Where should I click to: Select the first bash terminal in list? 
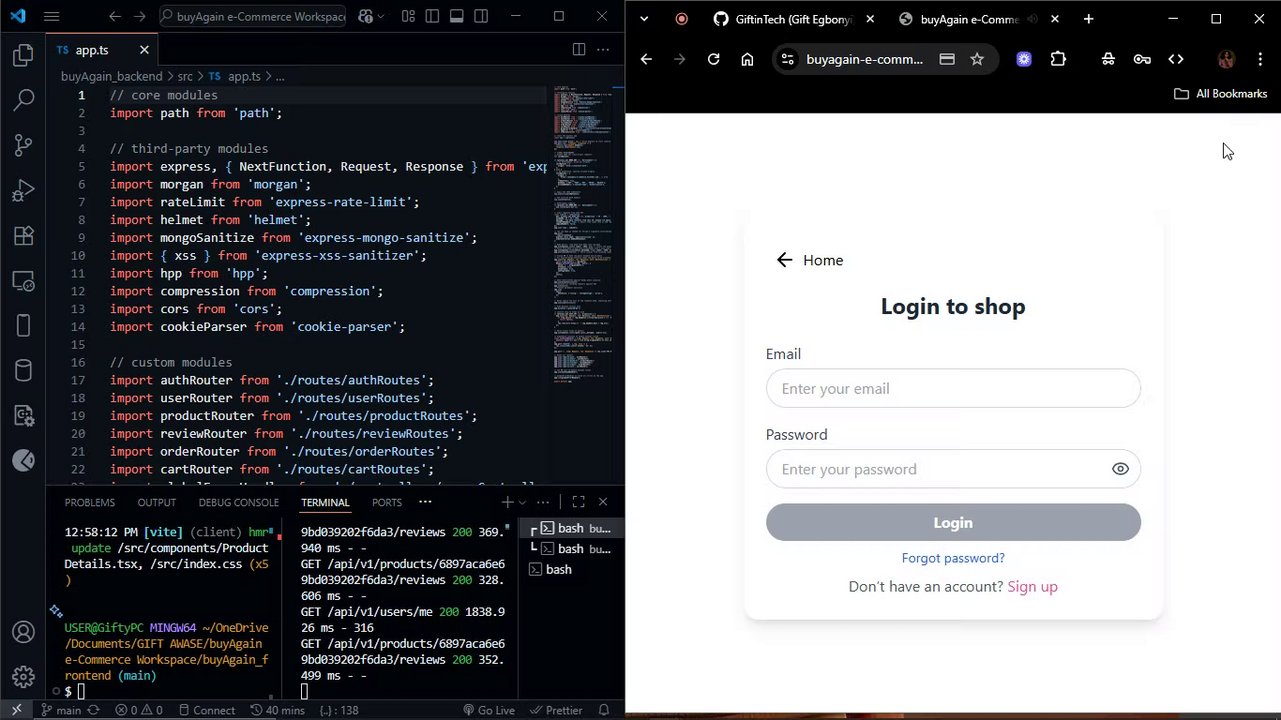[x=571, y=528]
